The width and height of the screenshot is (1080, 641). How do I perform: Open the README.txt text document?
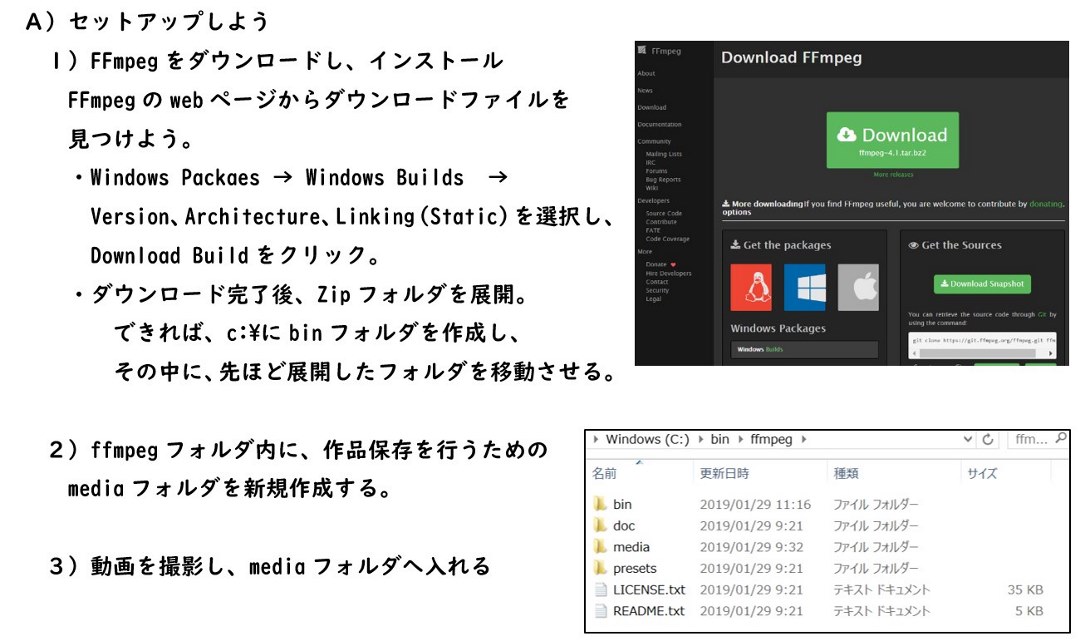point(648,610)
